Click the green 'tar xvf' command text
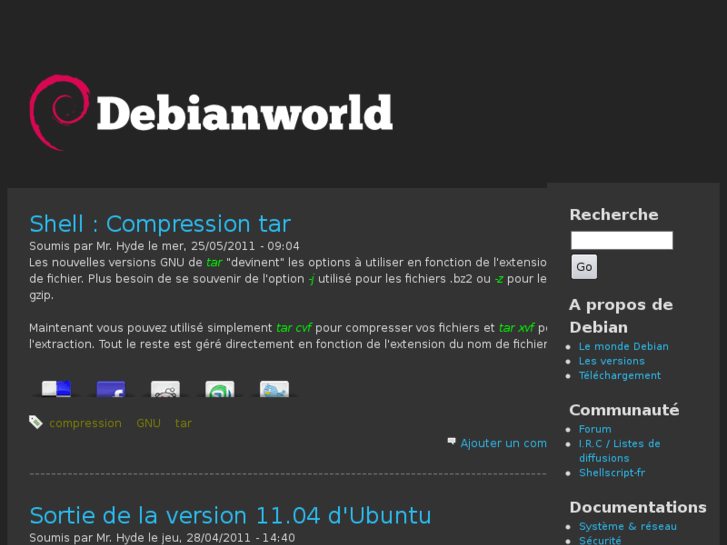 (x=517, y=328)
